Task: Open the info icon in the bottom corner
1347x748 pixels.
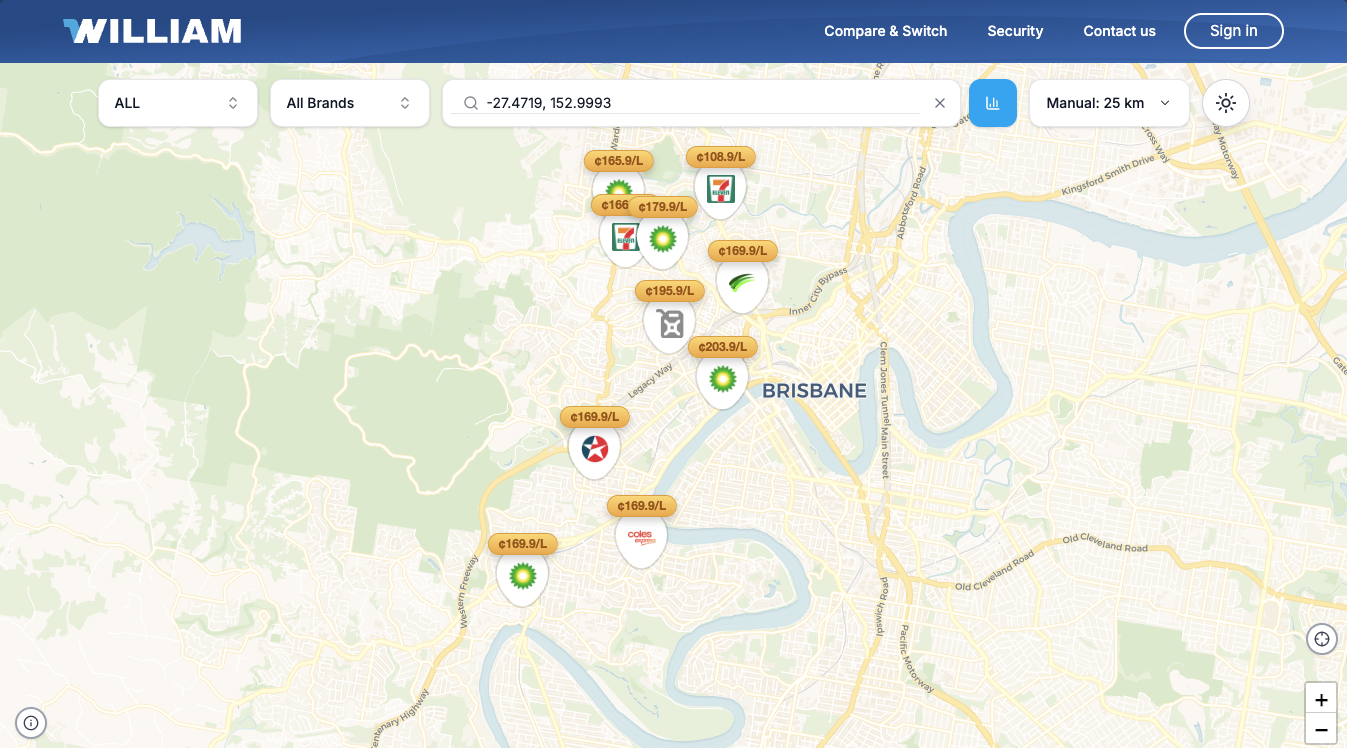Action: pyautogui.click(x=30, y=722)
